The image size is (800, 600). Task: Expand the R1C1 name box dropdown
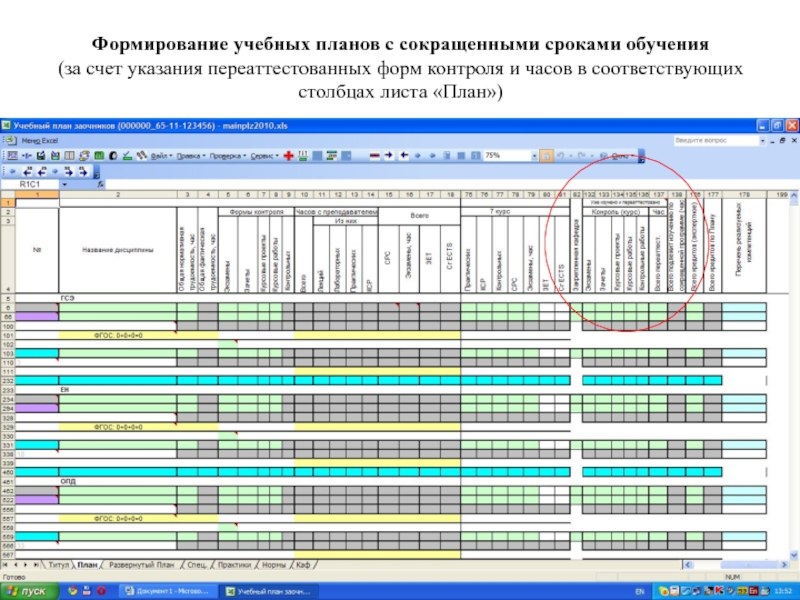click(x=66, y=185)
